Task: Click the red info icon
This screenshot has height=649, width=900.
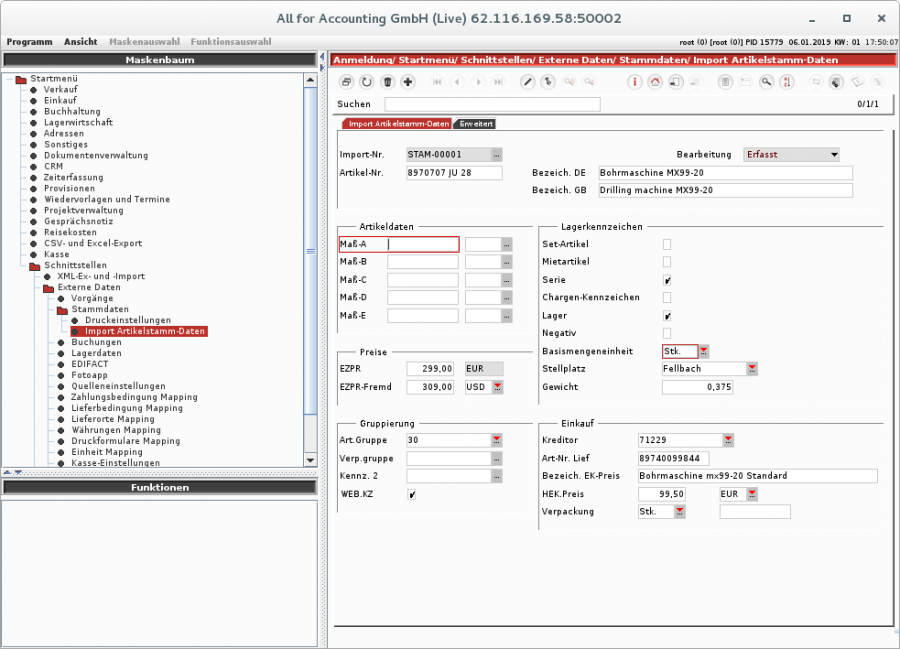Action: 634,82
